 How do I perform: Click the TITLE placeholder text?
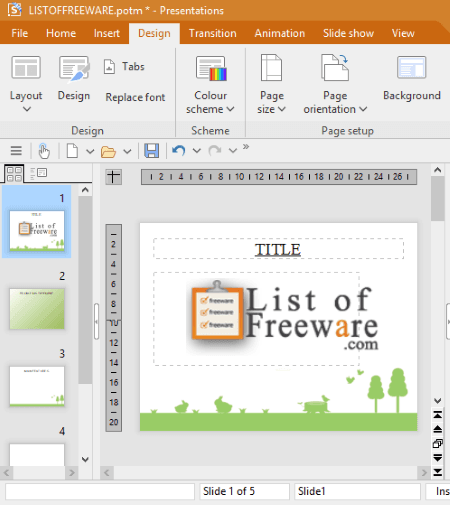tap(278, 250)
